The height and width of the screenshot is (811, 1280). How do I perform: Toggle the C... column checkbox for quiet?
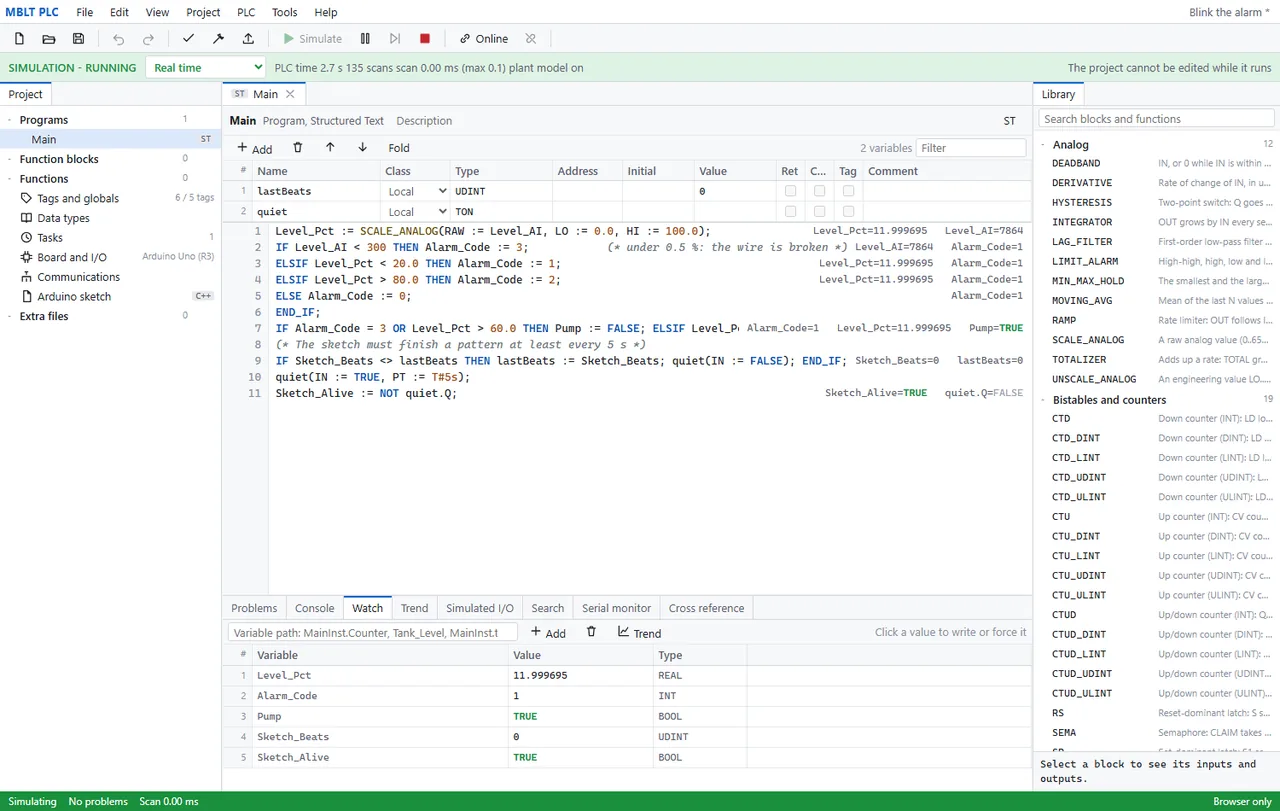point(819,212)
